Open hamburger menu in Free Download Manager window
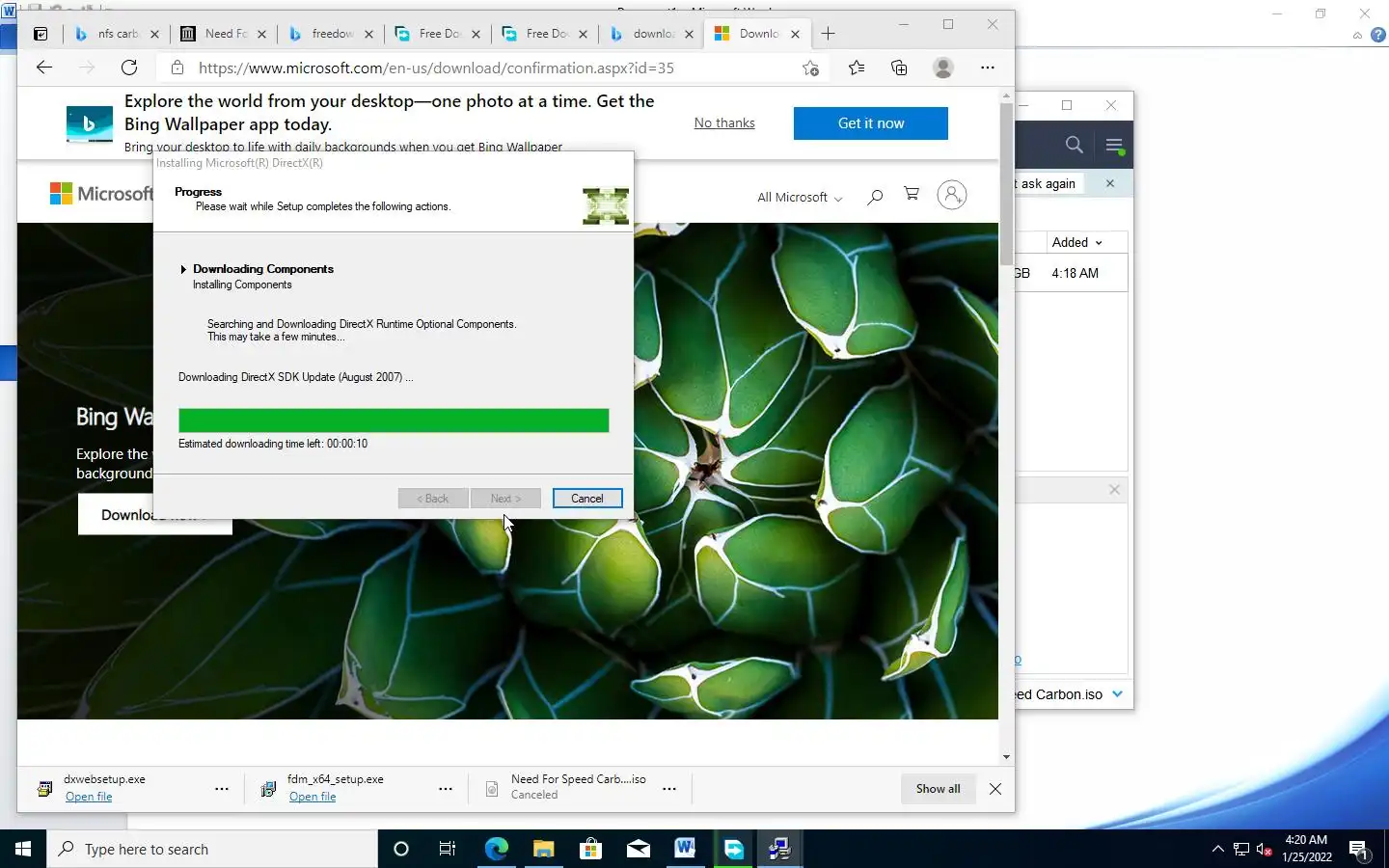Viewport: 1389px width, 868px height. 1114,146
